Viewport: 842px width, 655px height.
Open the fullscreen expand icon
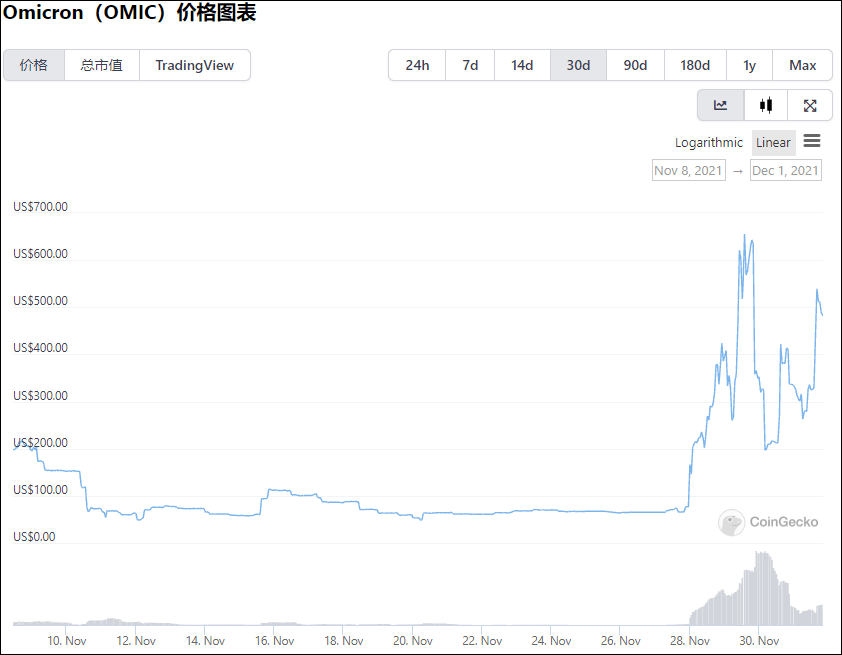click(x=810, y=105)
